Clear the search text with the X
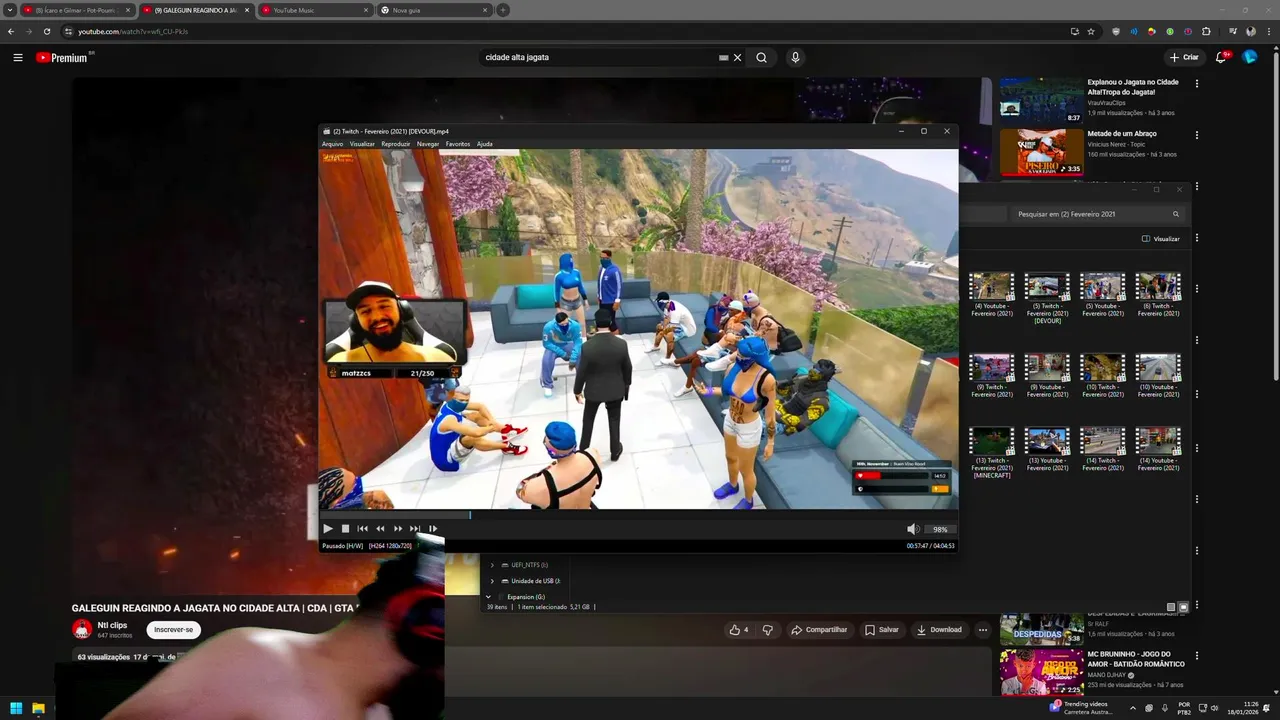Image resolution: width=1280 pixels, height=720 pixels. point(738,57)
